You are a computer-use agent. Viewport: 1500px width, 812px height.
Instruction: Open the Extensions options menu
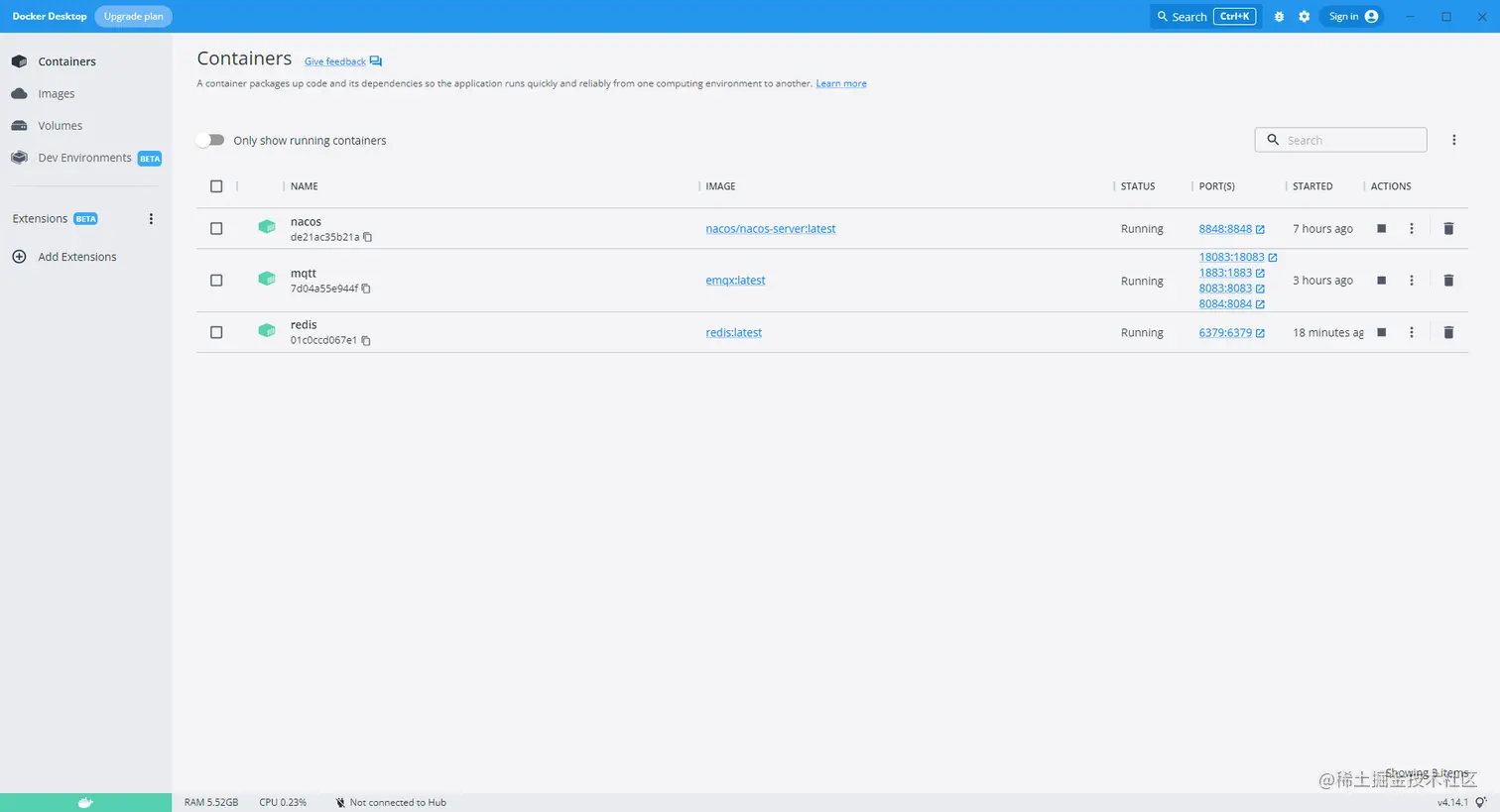151,219
